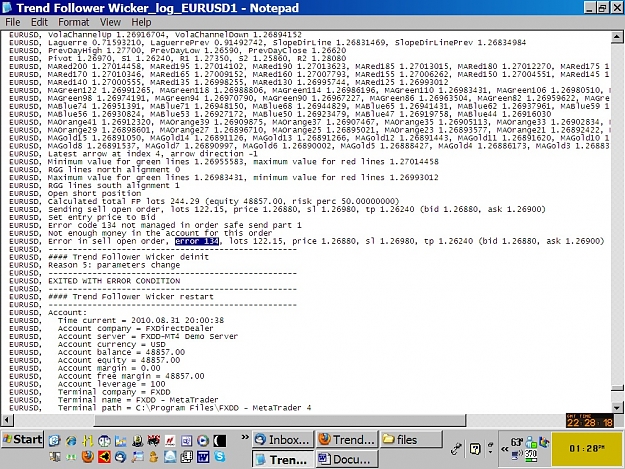The height and width of the screenshot is (469, 625).
Task: Launch Internet Explorer from quick launch
Action: point(71,441)
